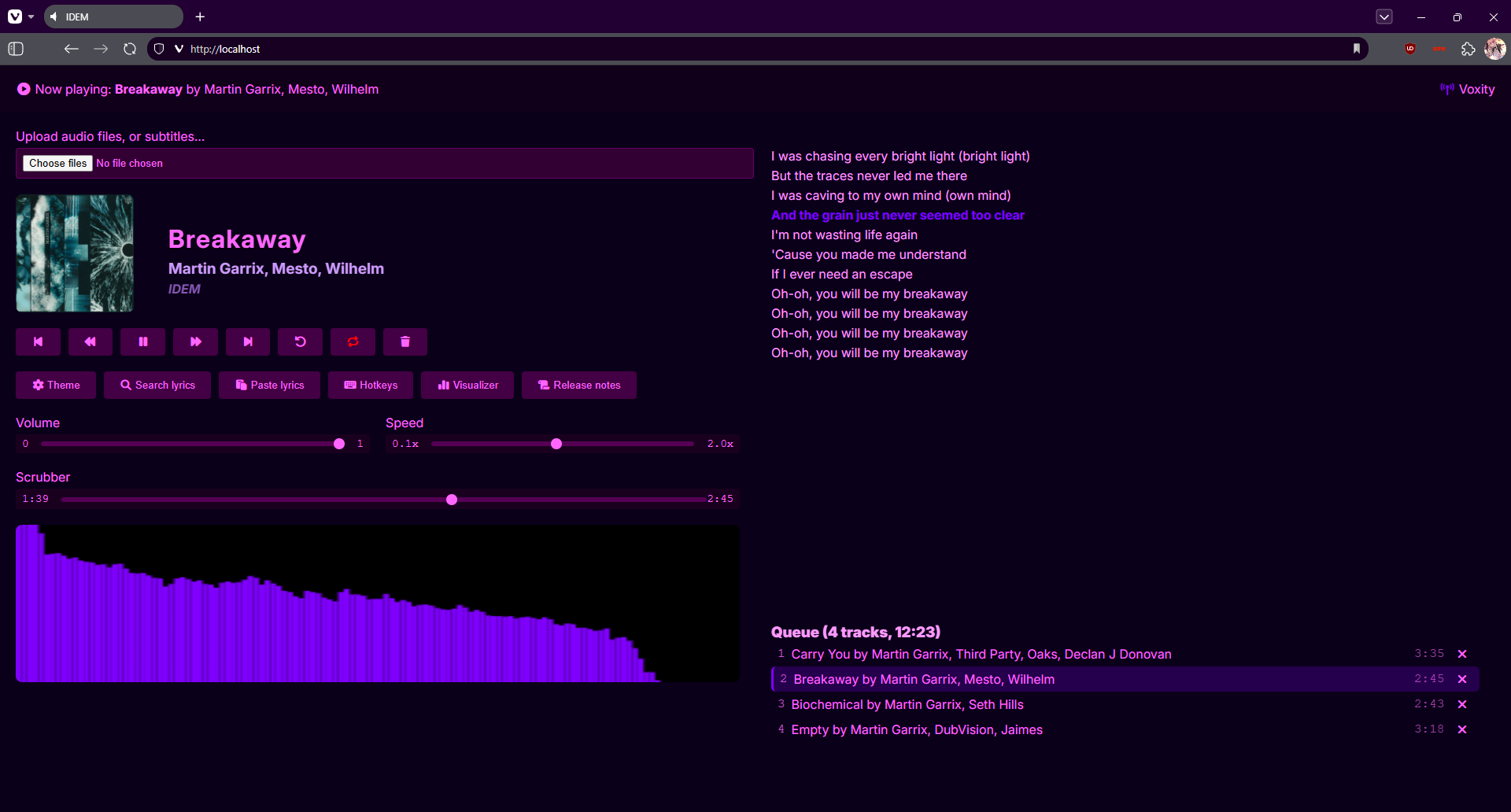Restart the track with the undo arrow
1511x812 pixels.
(300, 341)
